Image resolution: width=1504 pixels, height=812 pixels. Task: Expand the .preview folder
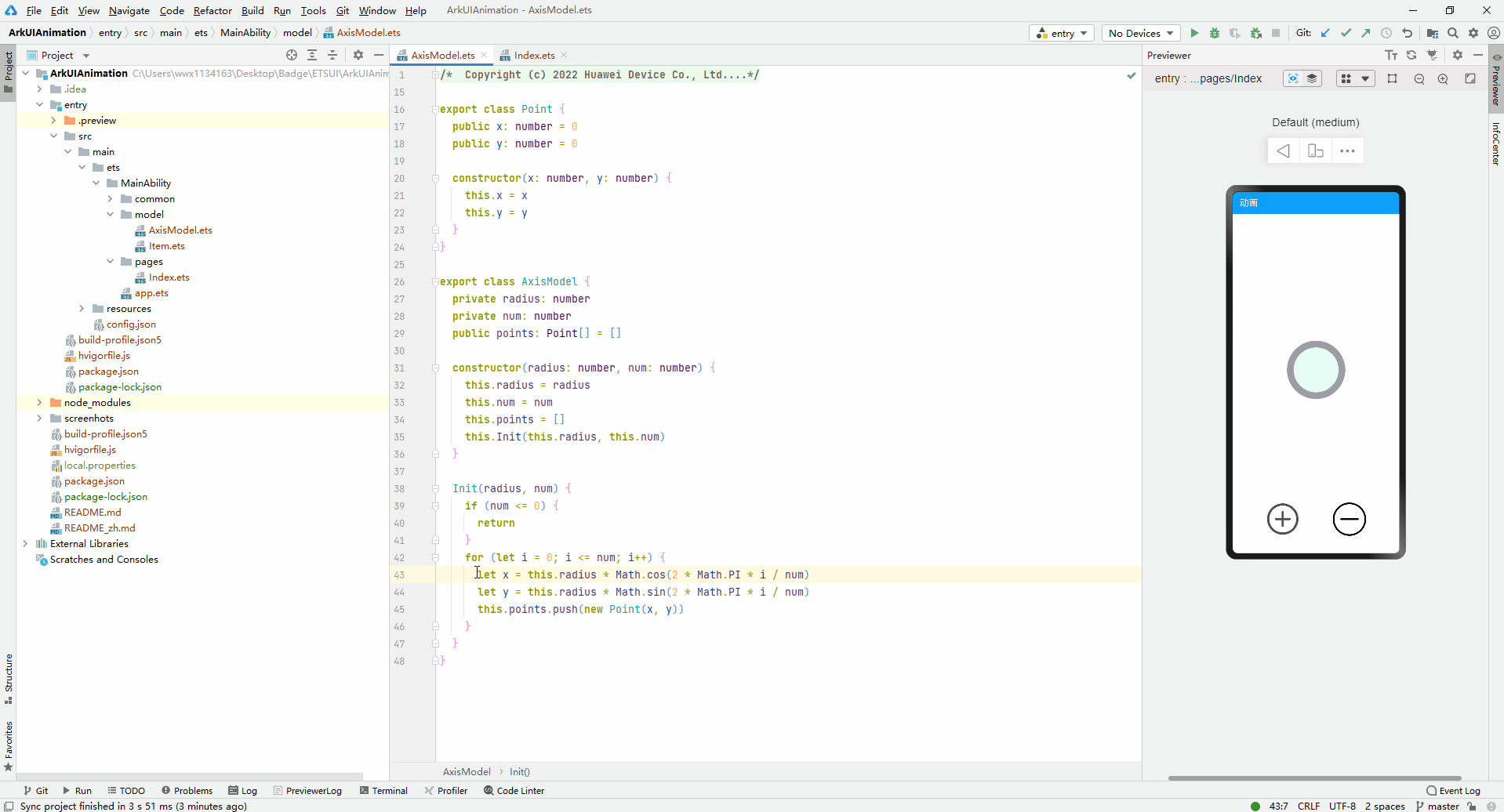pos(53,120)
